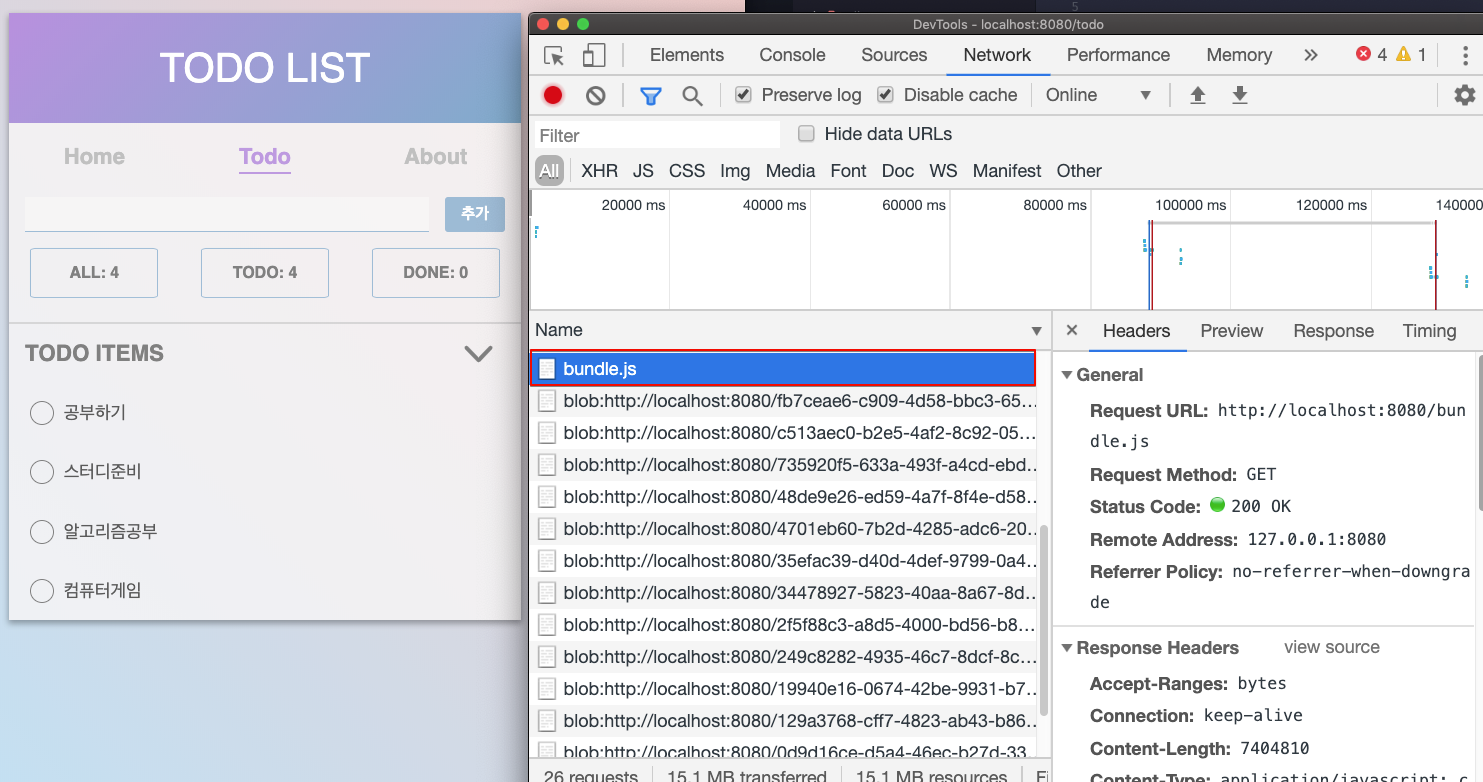Screen dimensions: 1483x782
Task: Click the Todo nav link
Action: pos(265,157)
